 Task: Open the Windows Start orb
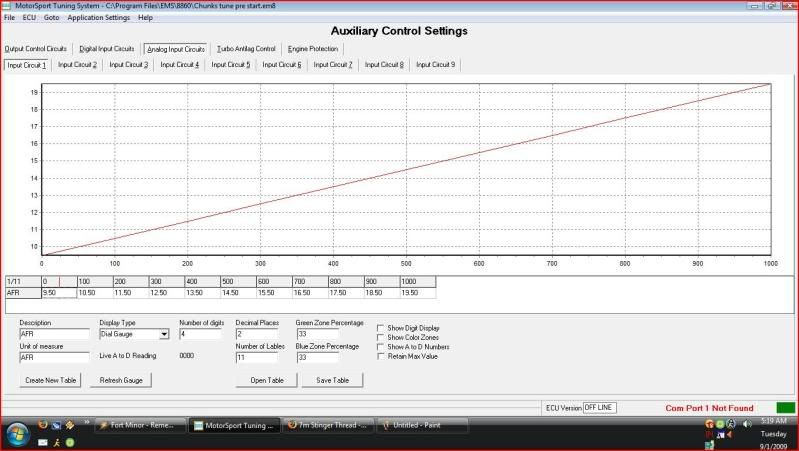(x=17, y=434)
